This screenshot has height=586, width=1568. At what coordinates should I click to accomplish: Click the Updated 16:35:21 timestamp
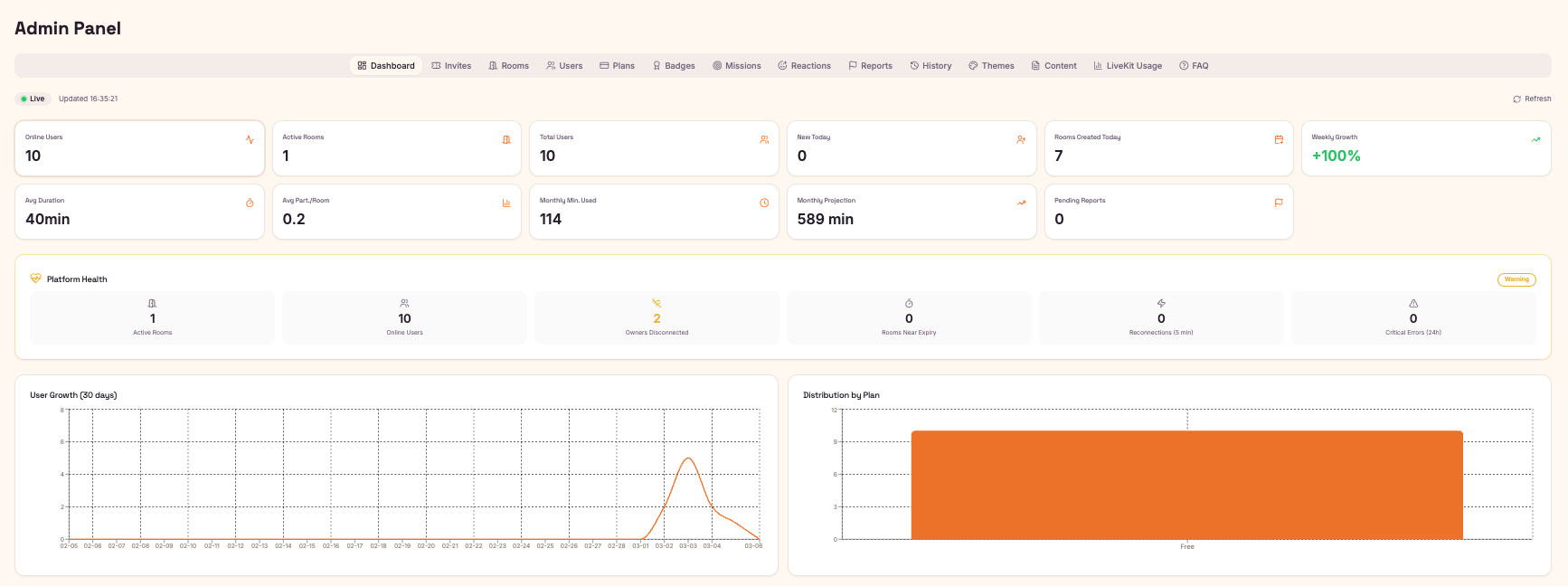[88, 99]
